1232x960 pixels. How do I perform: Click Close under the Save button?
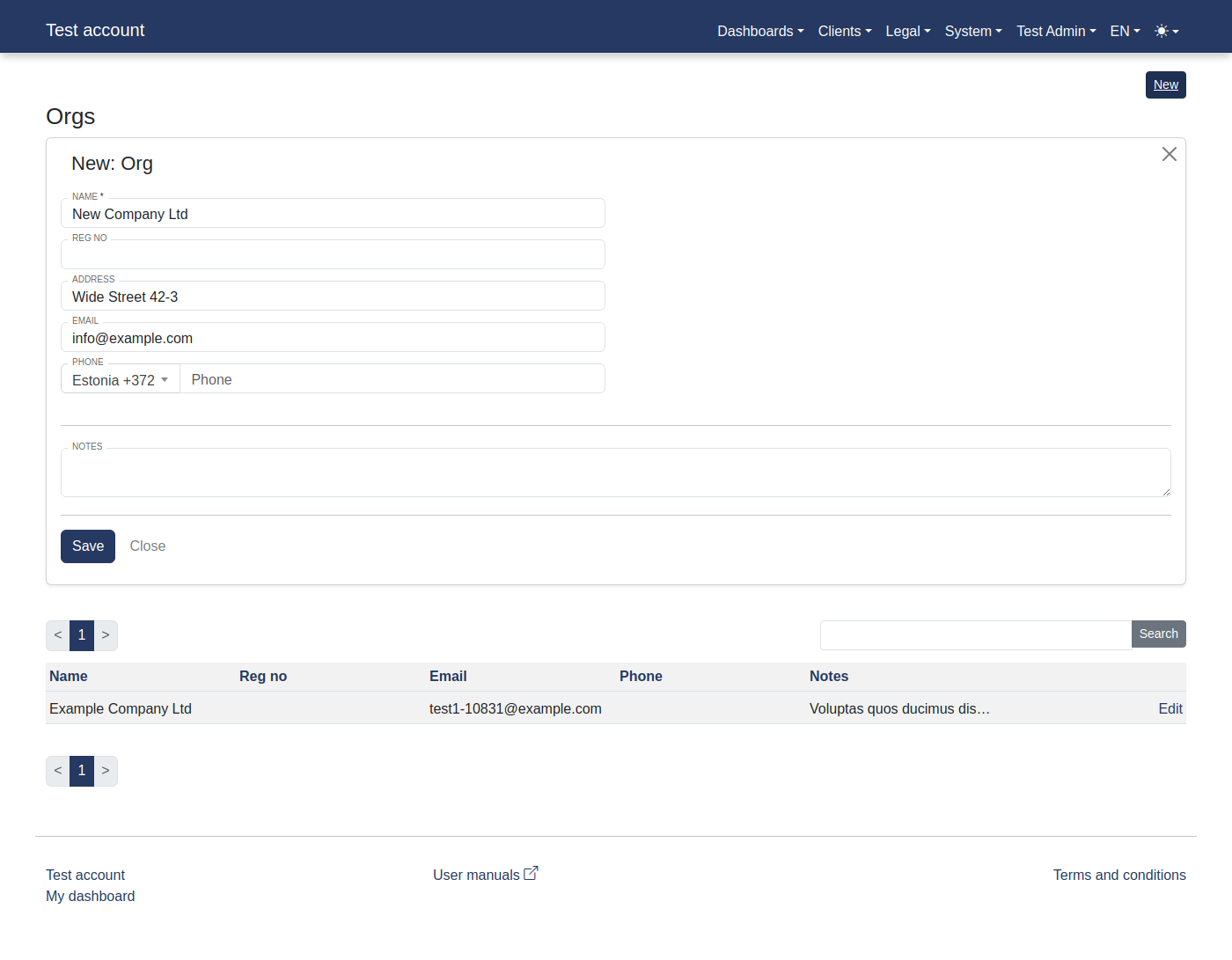click(x=147, y=546)
